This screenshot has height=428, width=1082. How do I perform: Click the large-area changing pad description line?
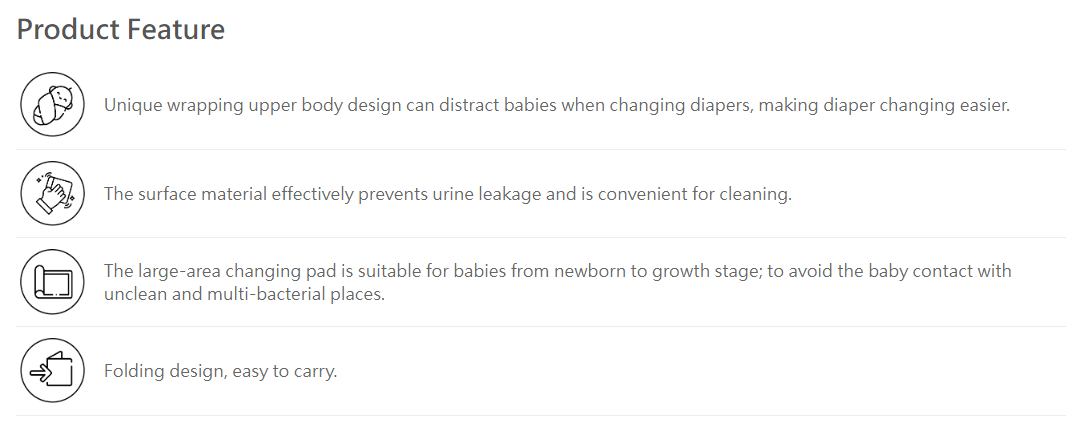pos(558,271)
